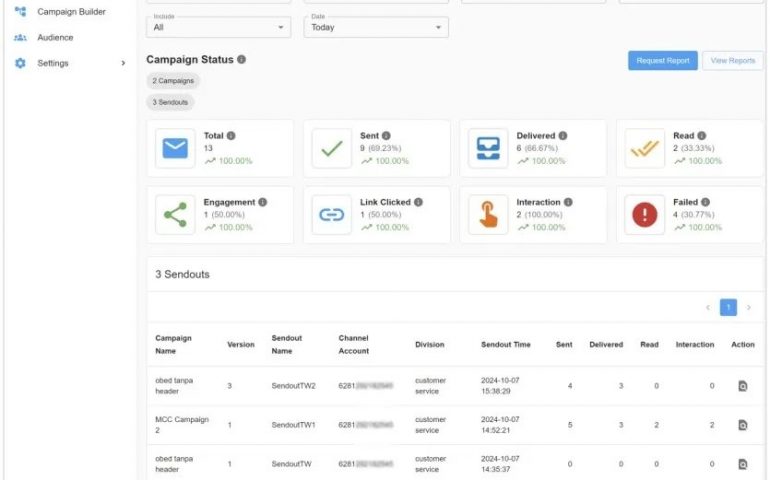This screenshot has width=770, height=480.
Task: Click the Total envelope icon
Action: click(176, 149)
